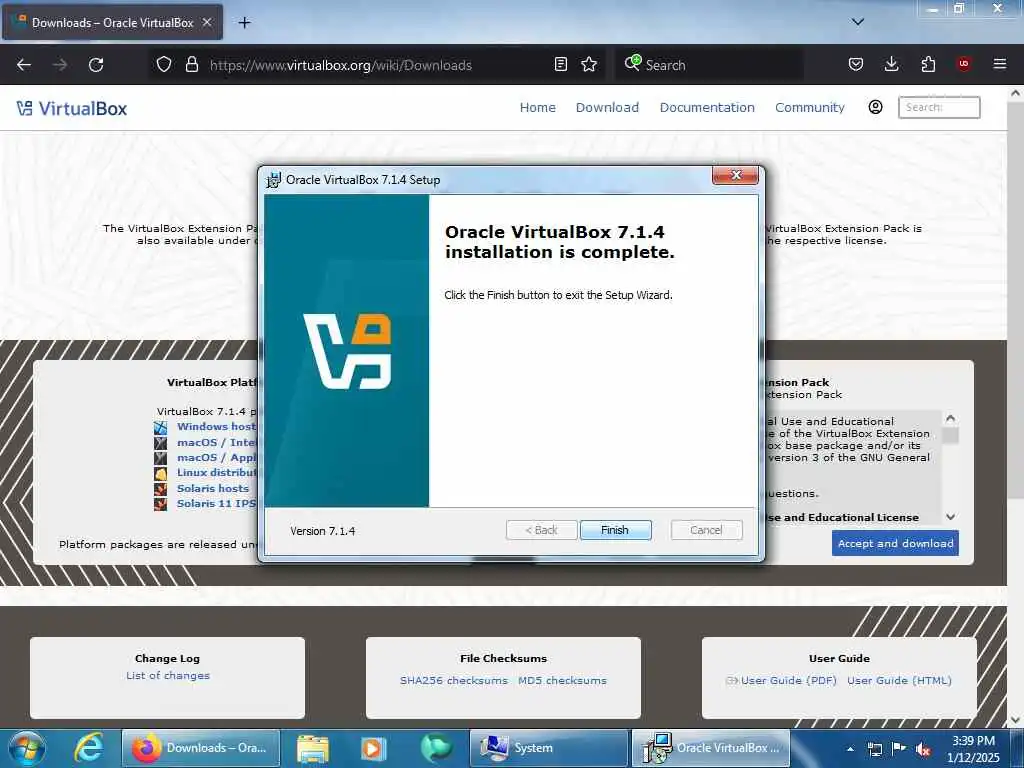
Task: Open the Firefox downloads arrow icon
Action: (891, 65)
